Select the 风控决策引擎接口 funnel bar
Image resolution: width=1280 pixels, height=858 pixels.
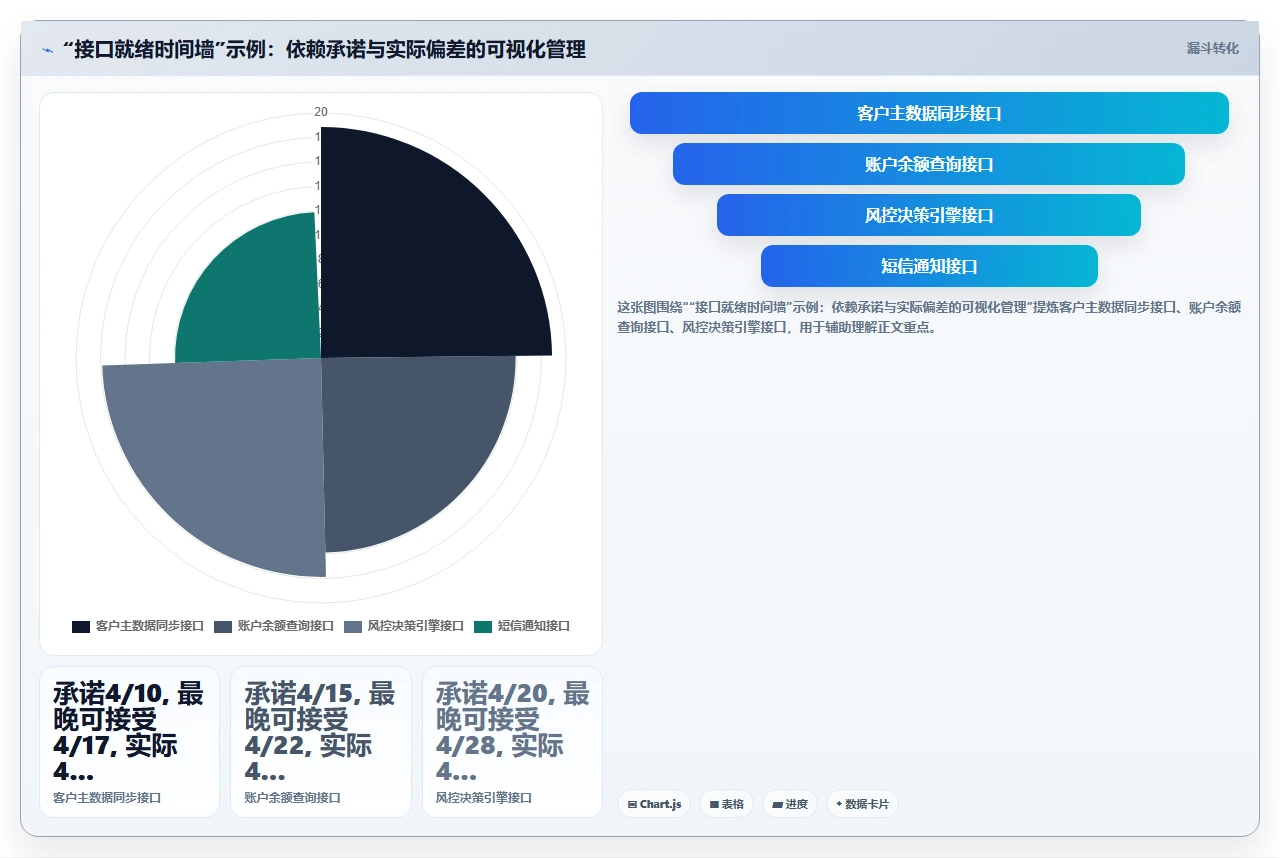(929, 215)
